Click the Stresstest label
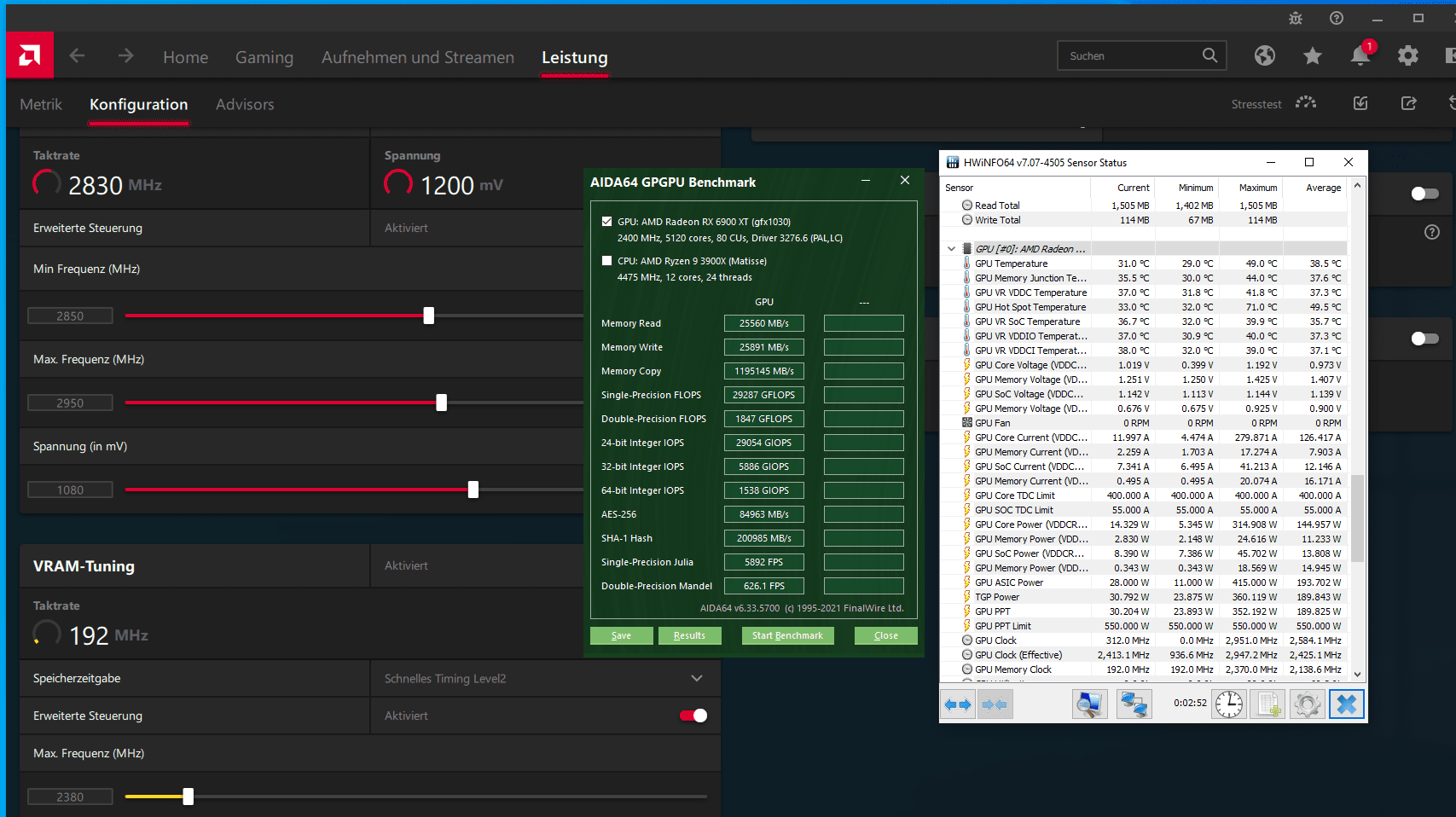The image size is (1456, 817). 1256,104
